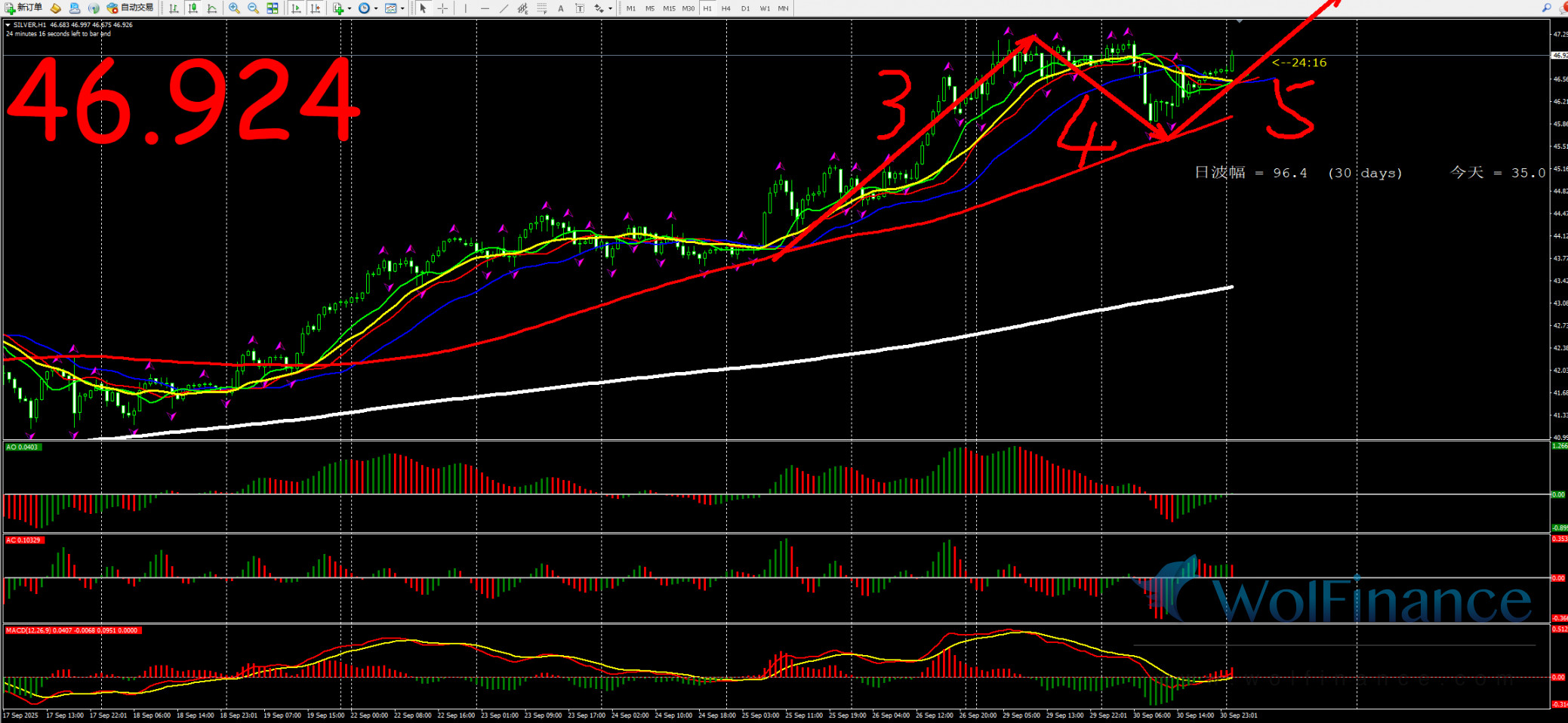This screenshot has width=1568, height=723.
Task: Zoom in on the chart
Action: coord(234,8)
